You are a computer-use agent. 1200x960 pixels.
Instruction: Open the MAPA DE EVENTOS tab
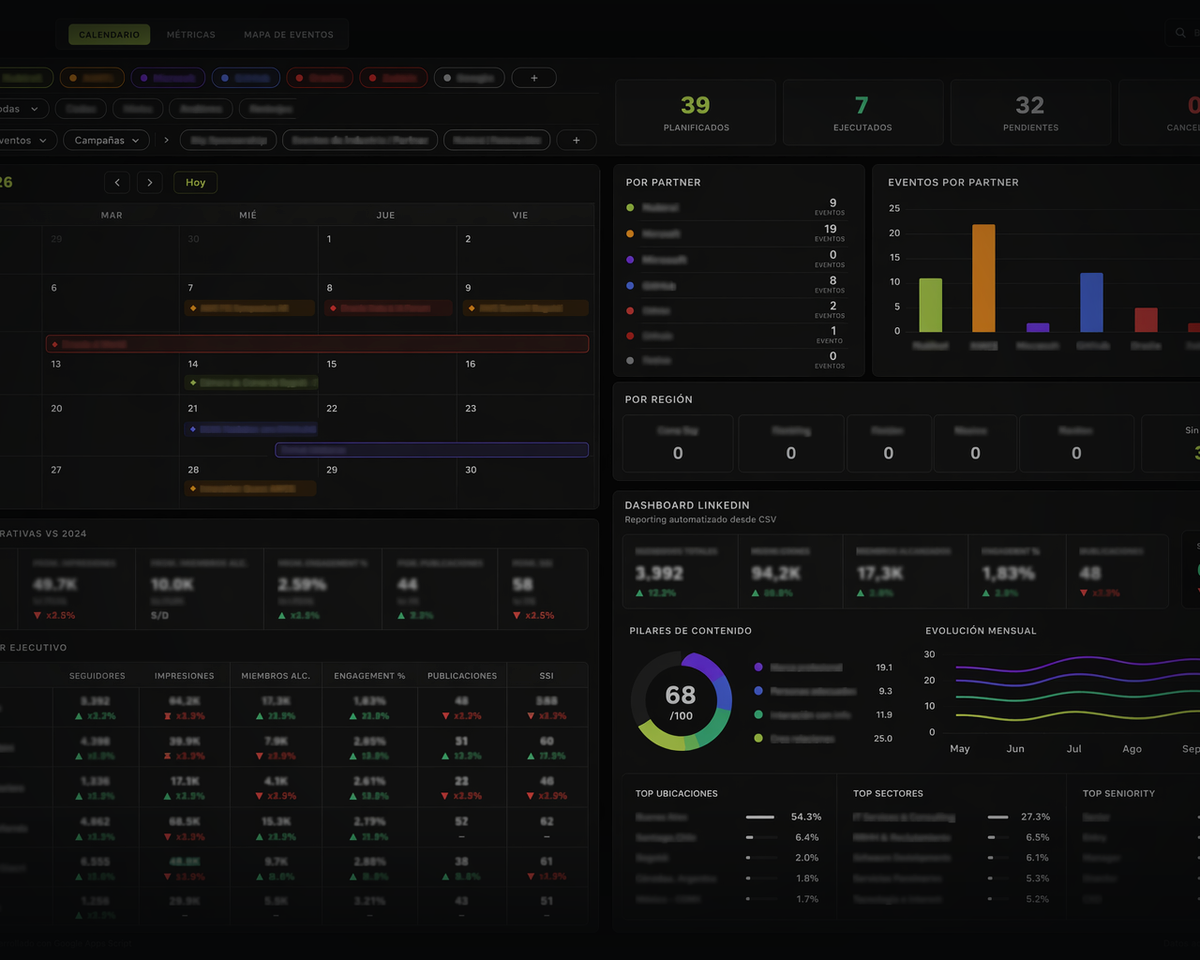[289, 33]
